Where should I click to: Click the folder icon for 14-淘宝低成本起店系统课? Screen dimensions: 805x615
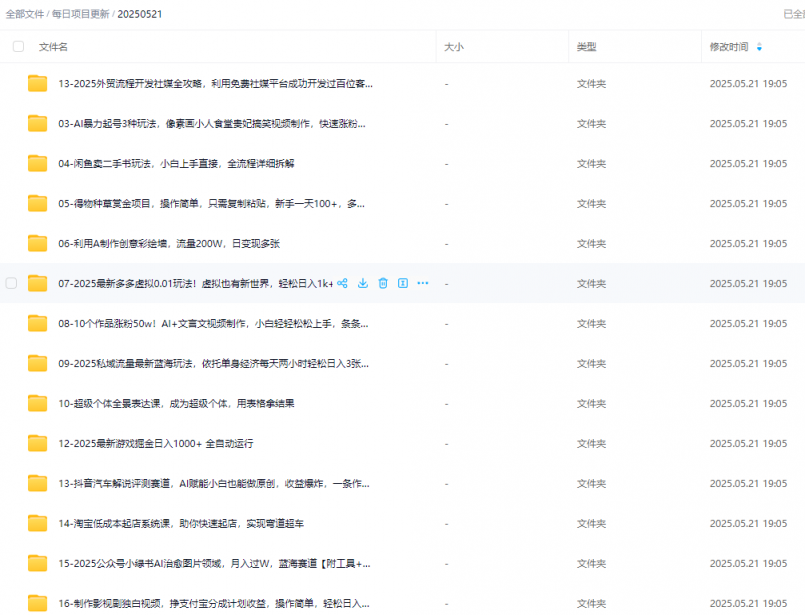click(x=38, y=523)
